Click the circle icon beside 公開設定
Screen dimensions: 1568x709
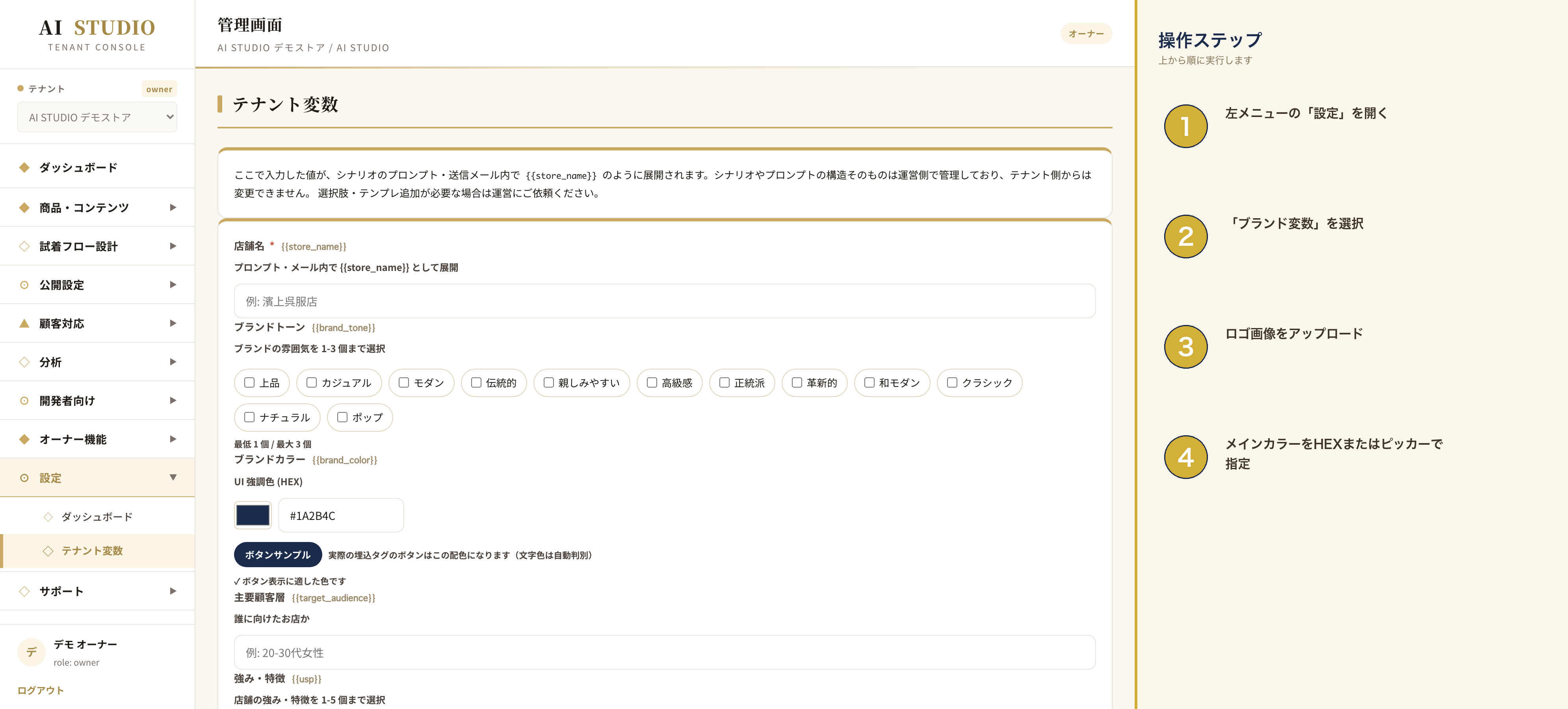tap(24, 285)
